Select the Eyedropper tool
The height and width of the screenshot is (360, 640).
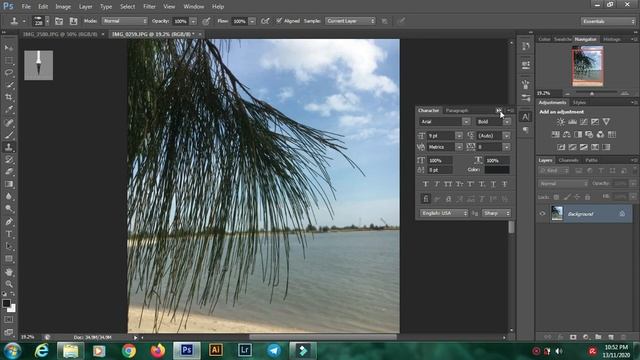9,109
